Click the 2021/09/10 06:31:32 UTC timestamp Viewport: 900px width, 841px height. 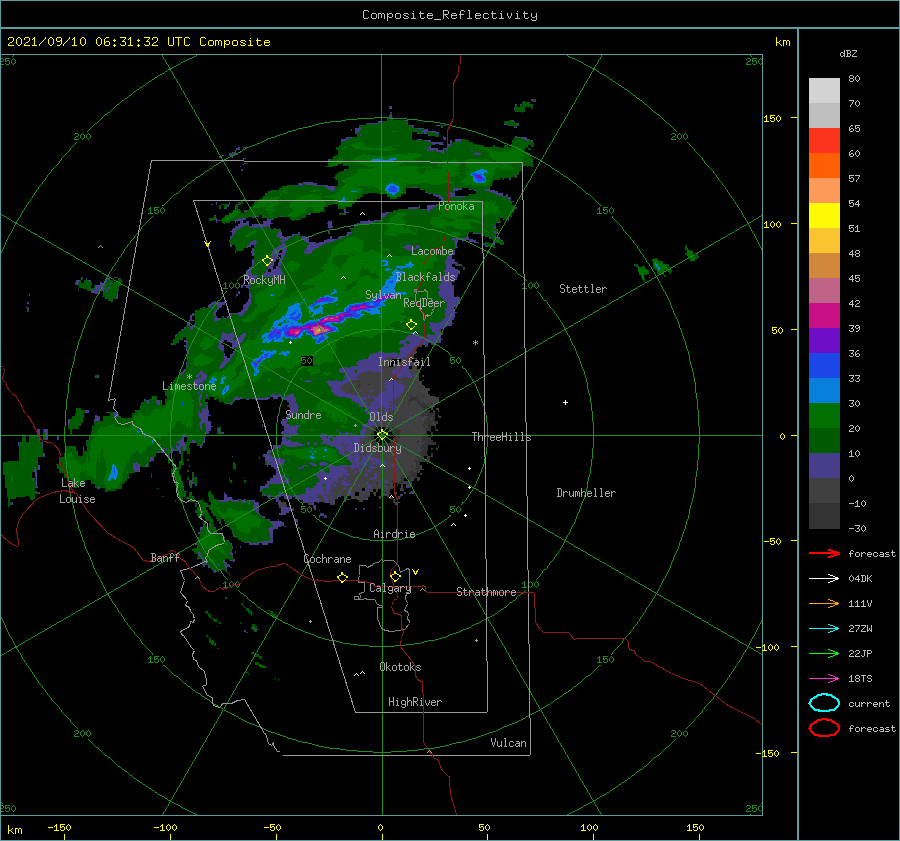click(x=139, y=42)
